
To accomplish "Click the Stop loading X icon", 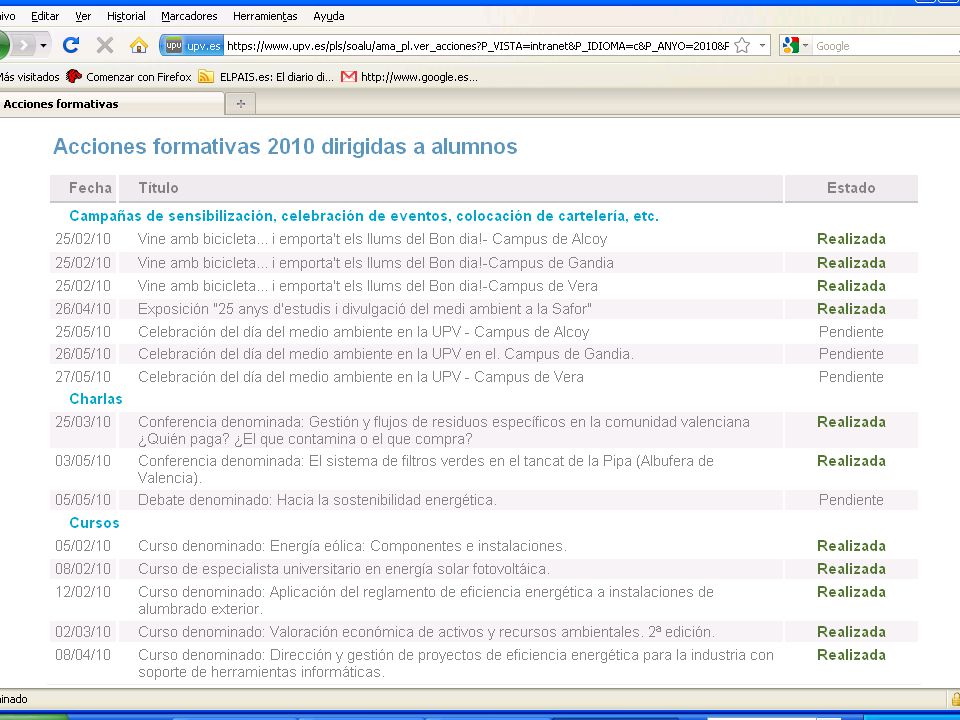I will (x=105, y=45).
